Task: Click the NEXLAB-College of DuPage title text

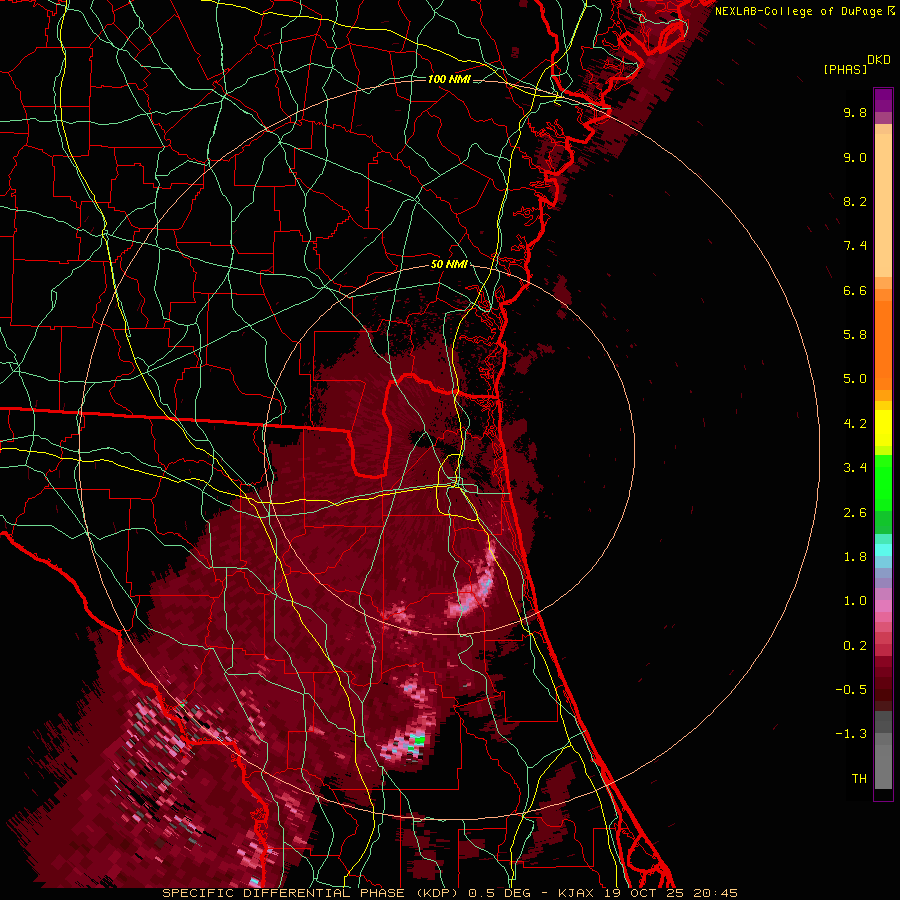Action: coord(799,11)
